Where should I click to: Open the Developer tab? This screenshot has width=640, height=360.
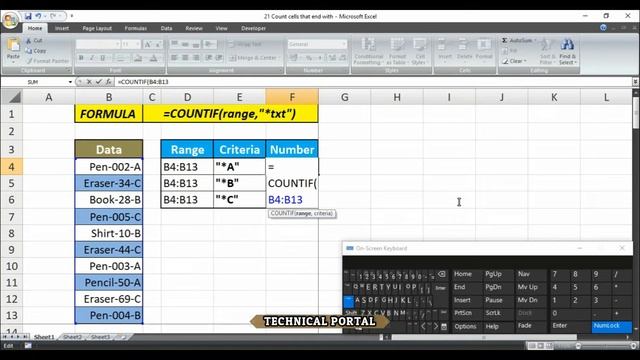(253, 28)
